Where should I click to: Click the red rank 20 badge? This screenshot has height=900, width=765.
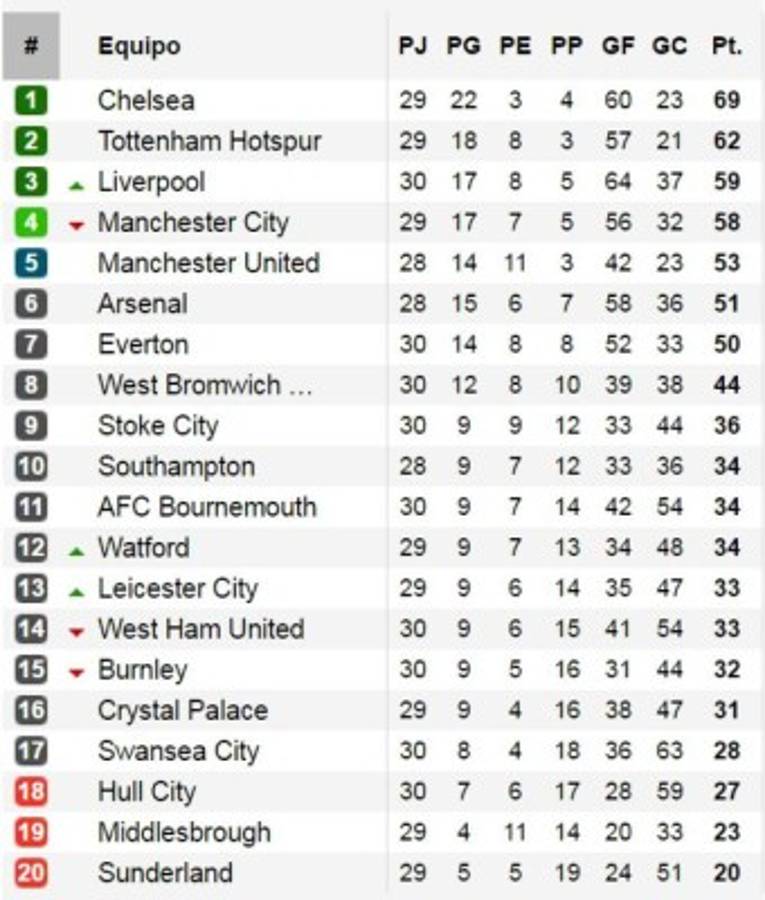coord(31,873)
